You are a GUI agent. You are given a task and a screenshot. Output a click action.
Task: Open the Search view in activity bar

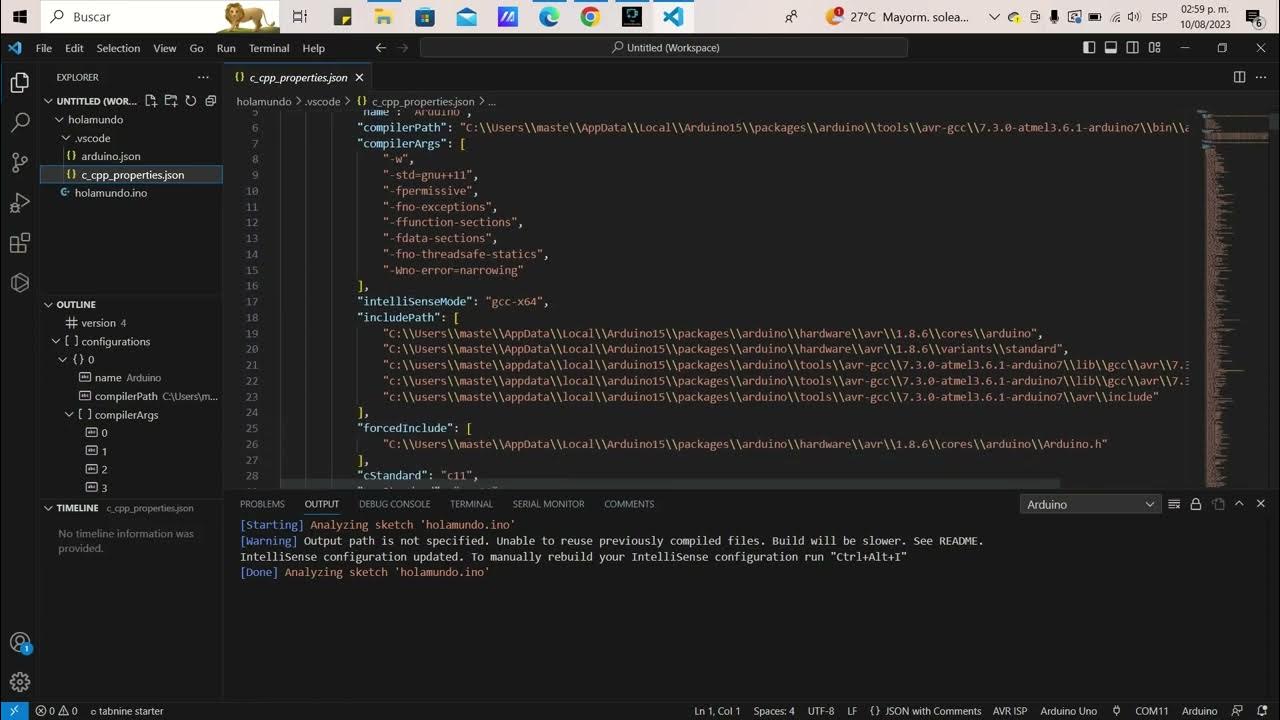tap(19, 123)
